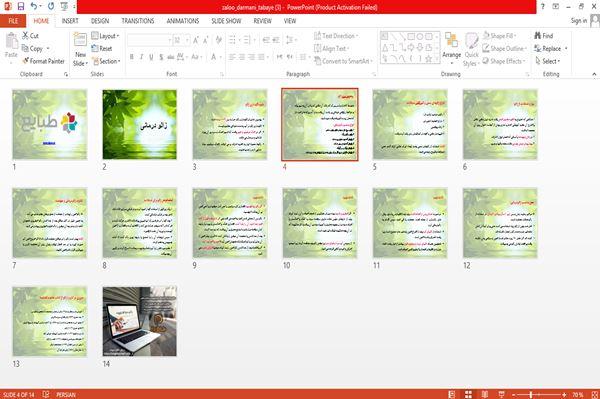Toggle Align Right paragraph button

[x=251, y=57]
